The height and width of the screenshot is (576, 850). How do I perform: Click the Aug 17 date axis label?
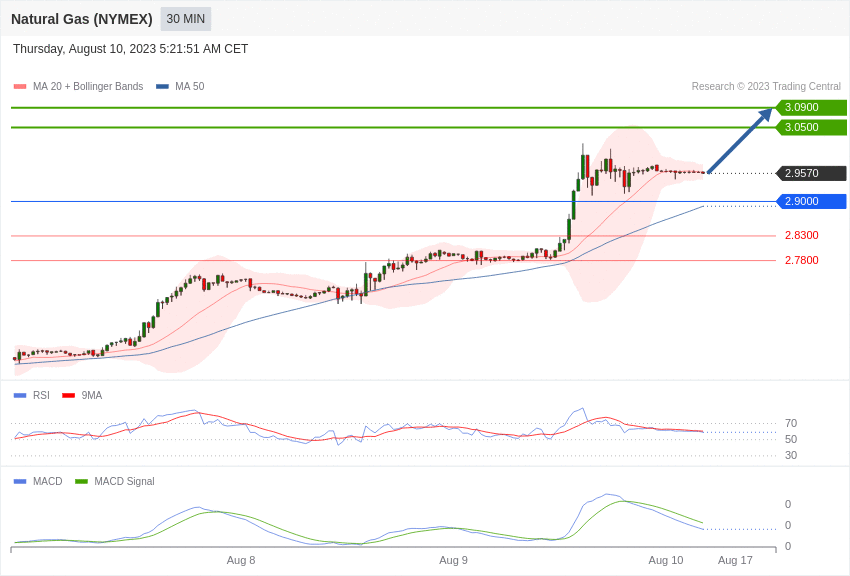tap(735, 560)
